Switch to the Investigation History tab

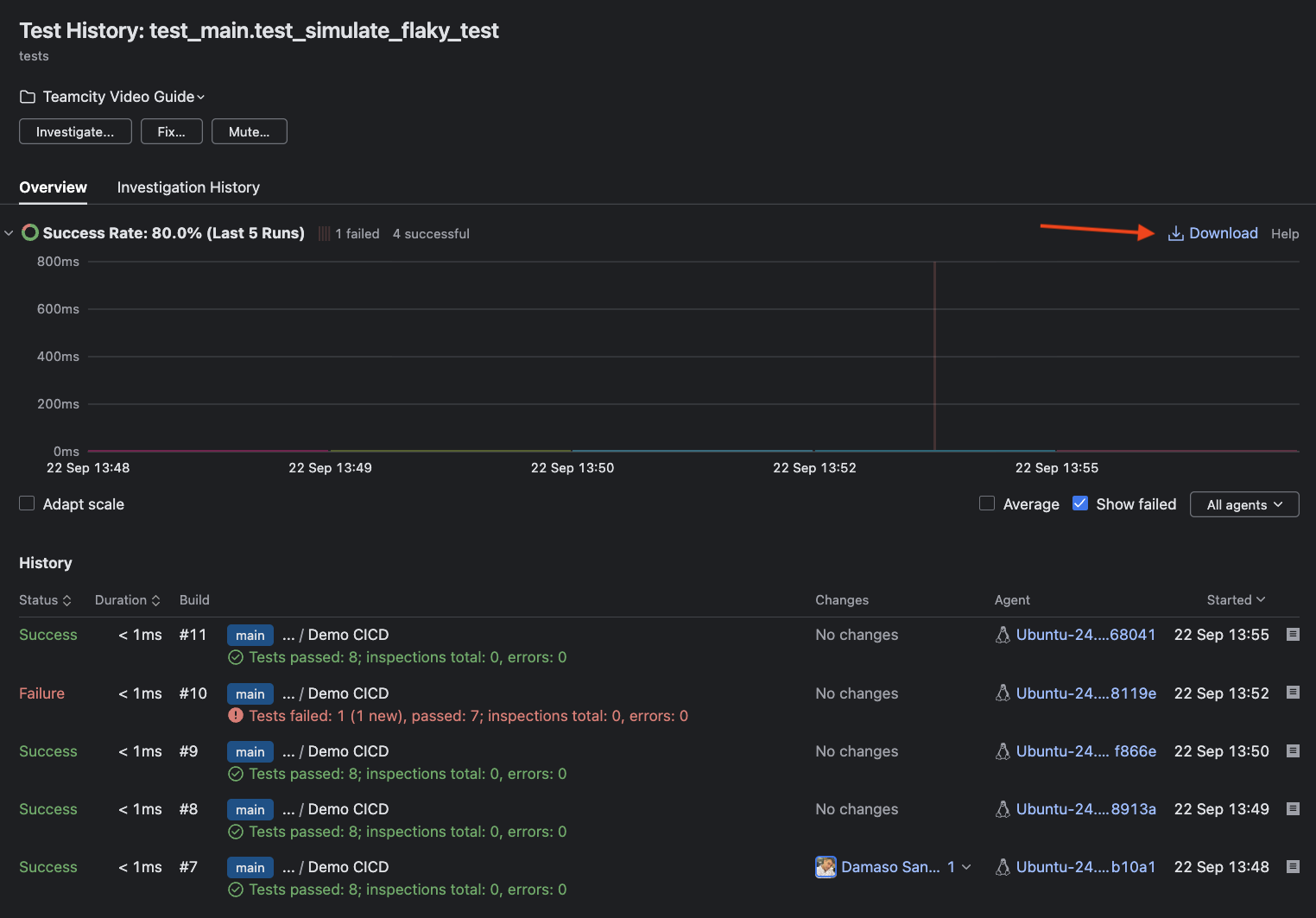point(188,187)
